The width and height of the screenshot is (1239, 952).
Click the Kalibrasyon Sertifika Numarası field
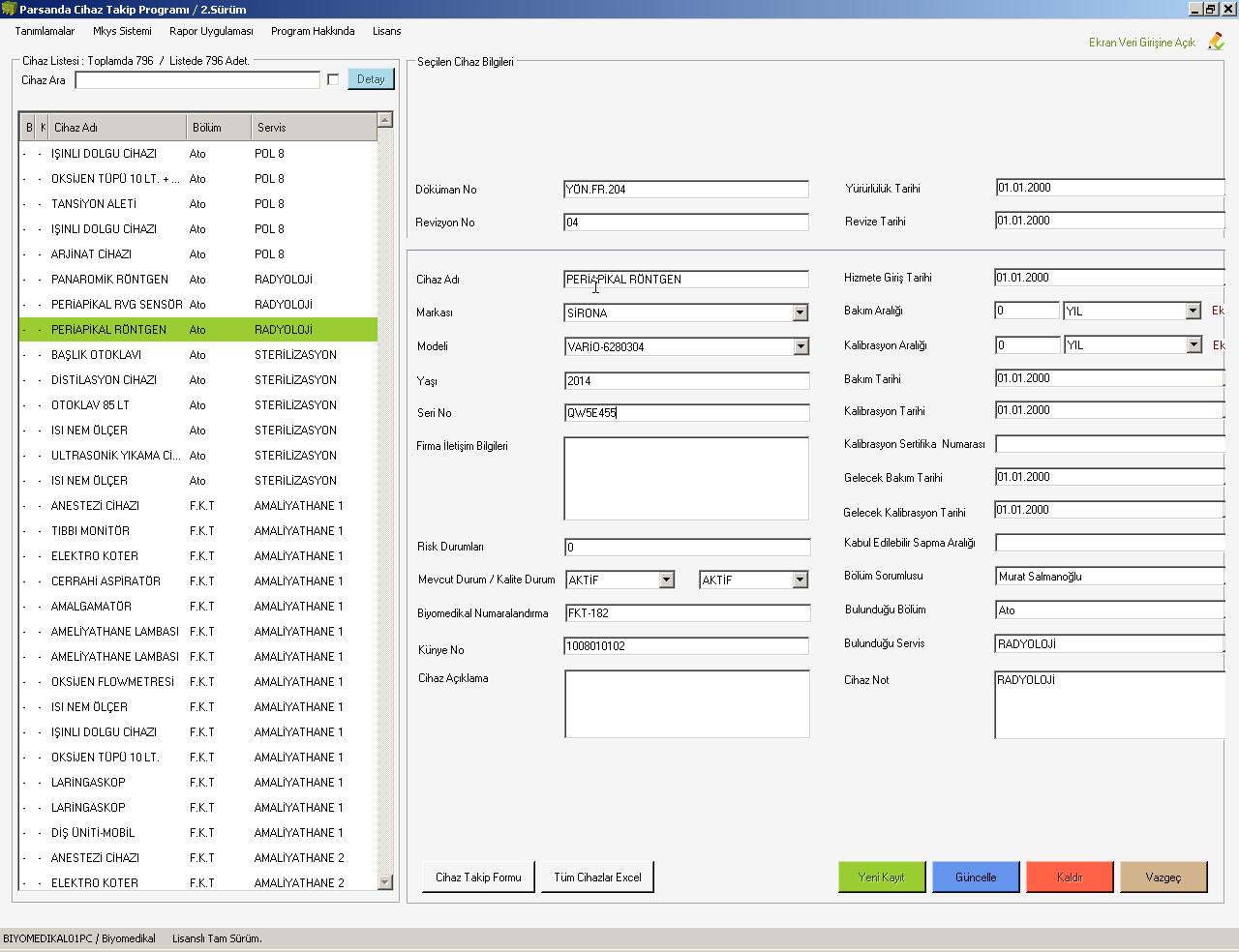tap(1110, 444)
